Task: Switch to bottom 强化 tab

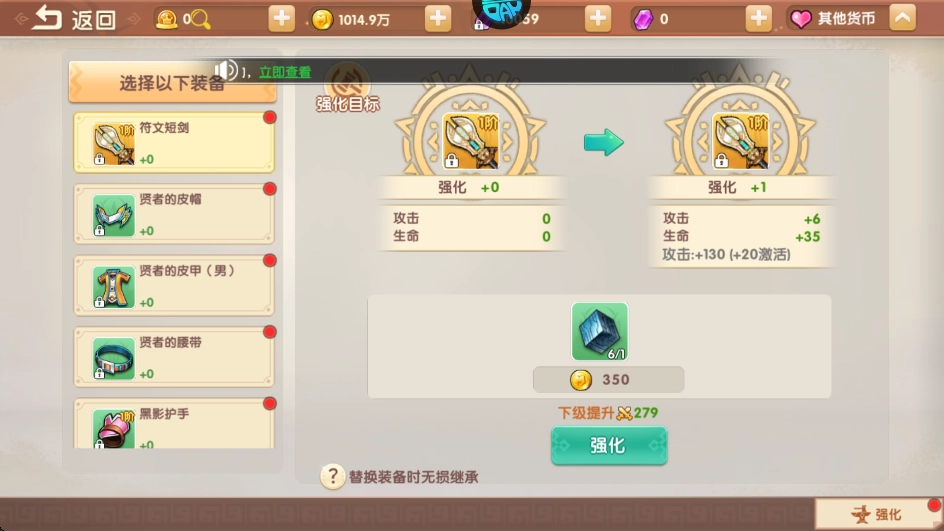Action: (x=877, y=514)
